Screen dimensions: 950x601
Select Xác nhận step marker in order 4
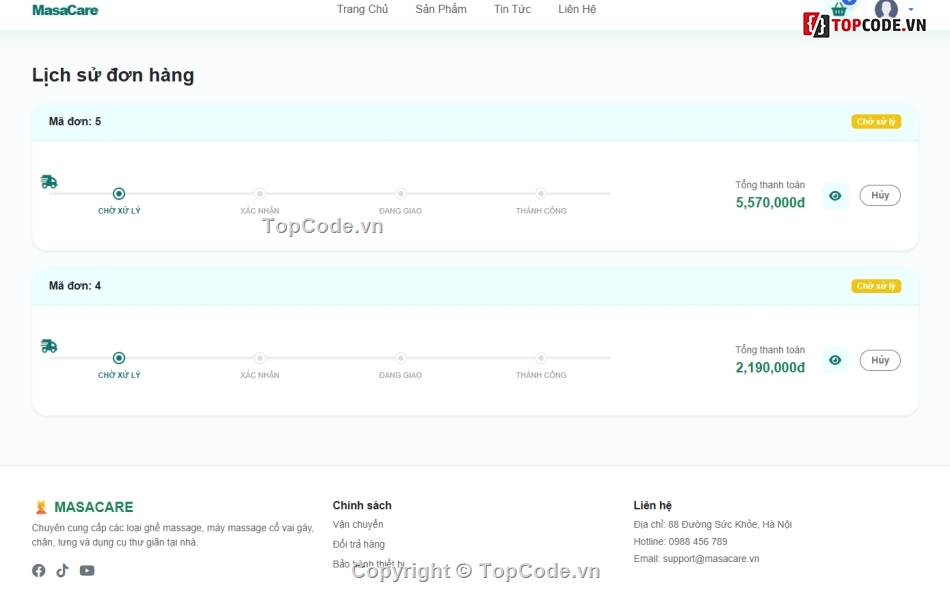pos(259,357)
